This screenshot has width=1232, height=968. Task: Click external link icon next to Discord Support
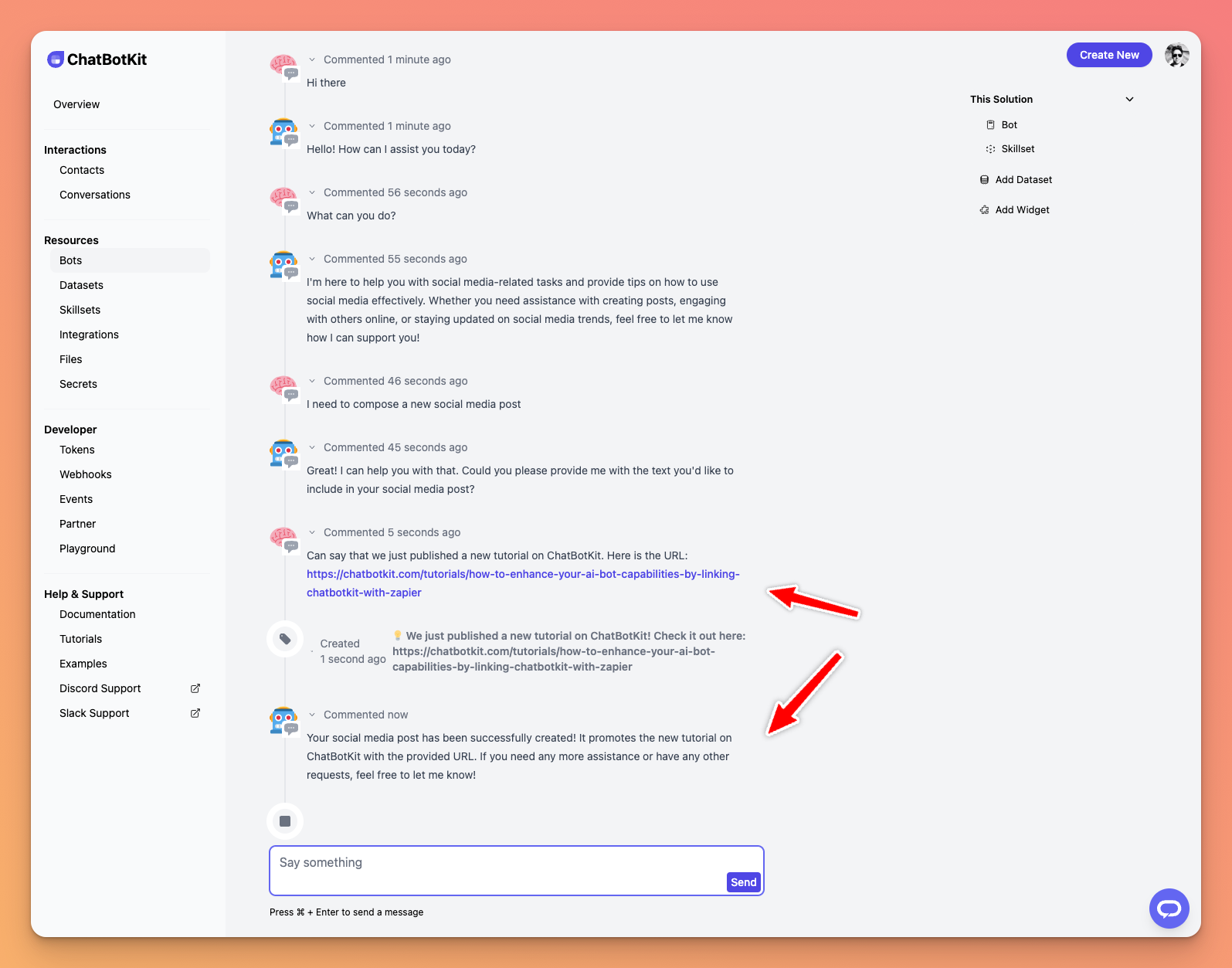click(195, 688)
